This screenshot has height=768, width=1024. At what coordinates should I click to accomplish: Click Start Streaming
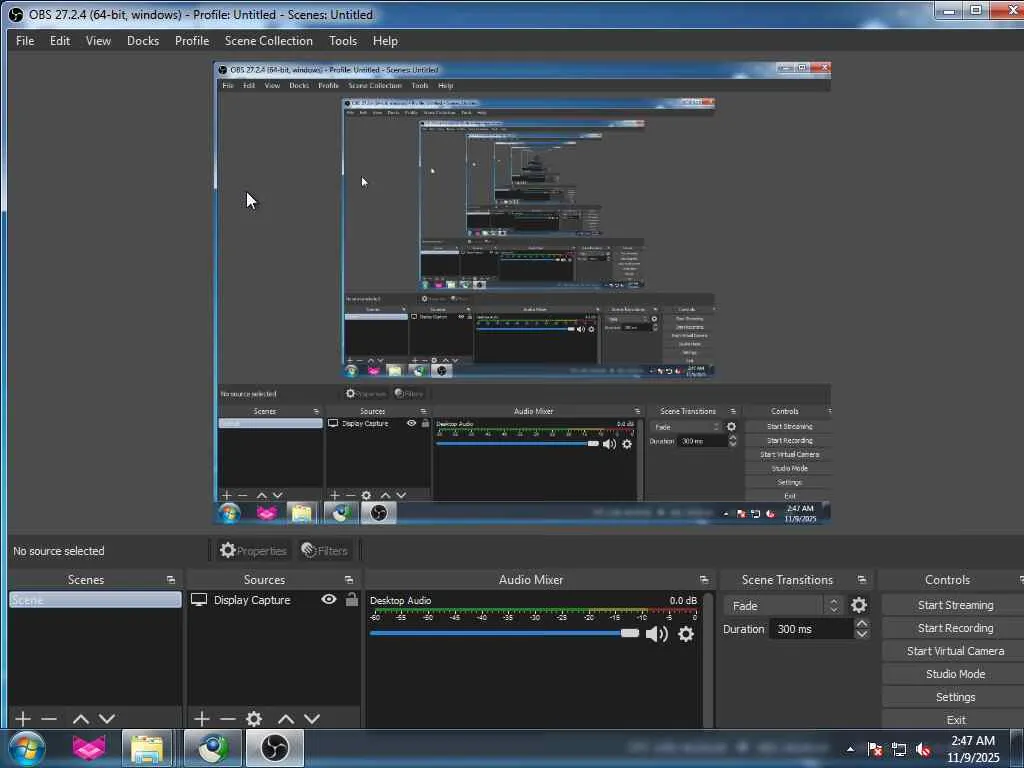click(x=955, y=605)
